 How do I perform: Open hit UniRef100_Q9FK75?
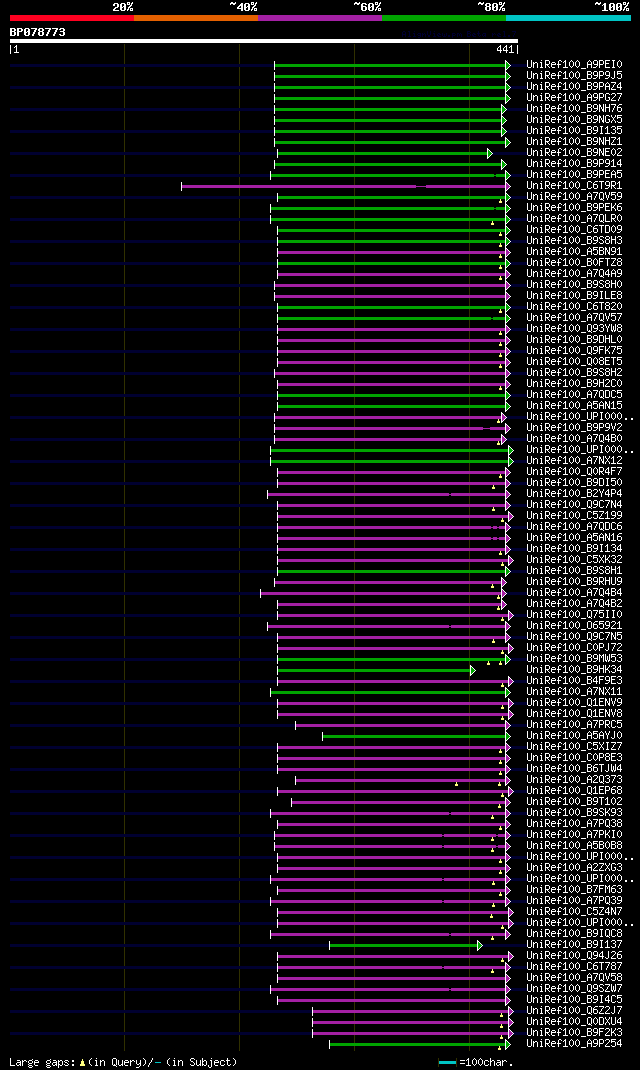pyautogui.click(x=574, y=351)
